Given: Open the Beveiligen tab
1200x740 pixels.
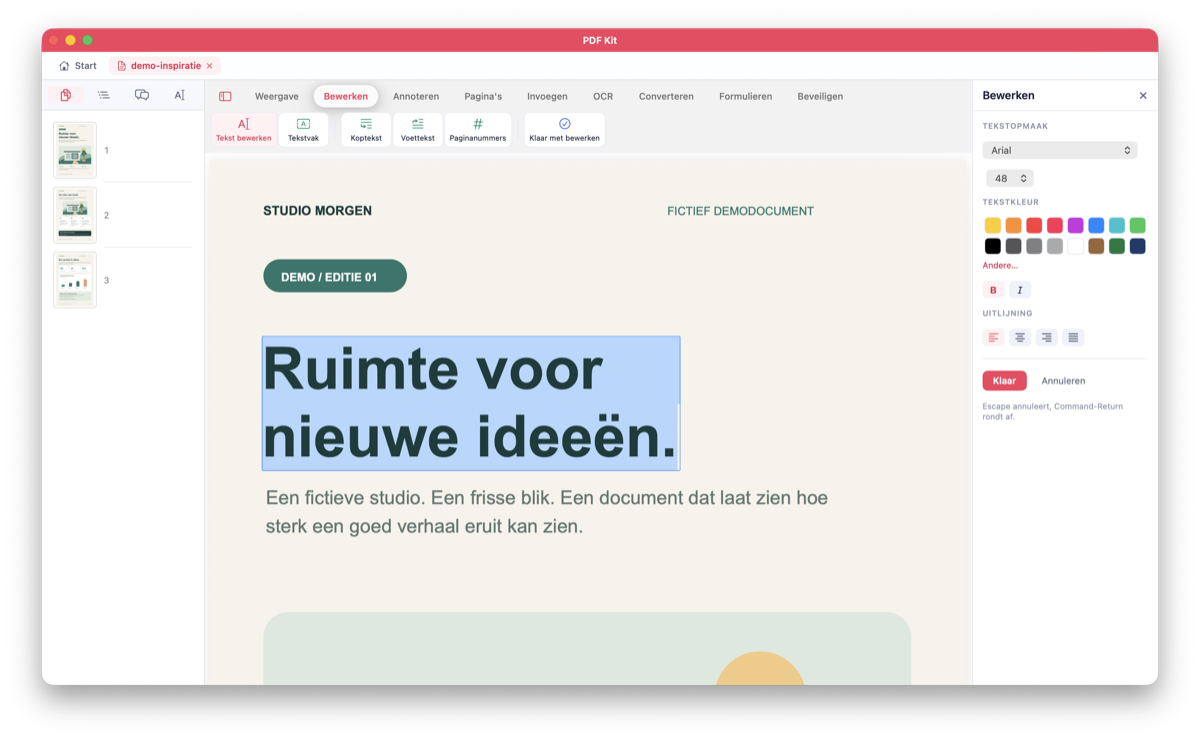Looking at the screenshot, I should (820, 96).
